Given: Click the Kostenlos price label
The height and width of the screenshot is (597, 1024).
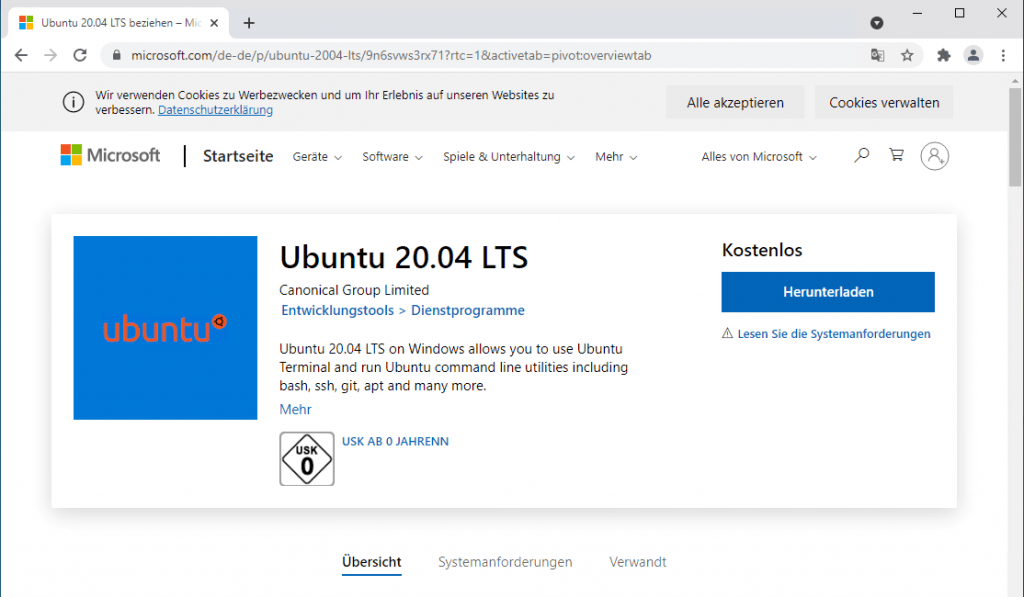Looking at the screenshot, I should [x=761, y=250].
